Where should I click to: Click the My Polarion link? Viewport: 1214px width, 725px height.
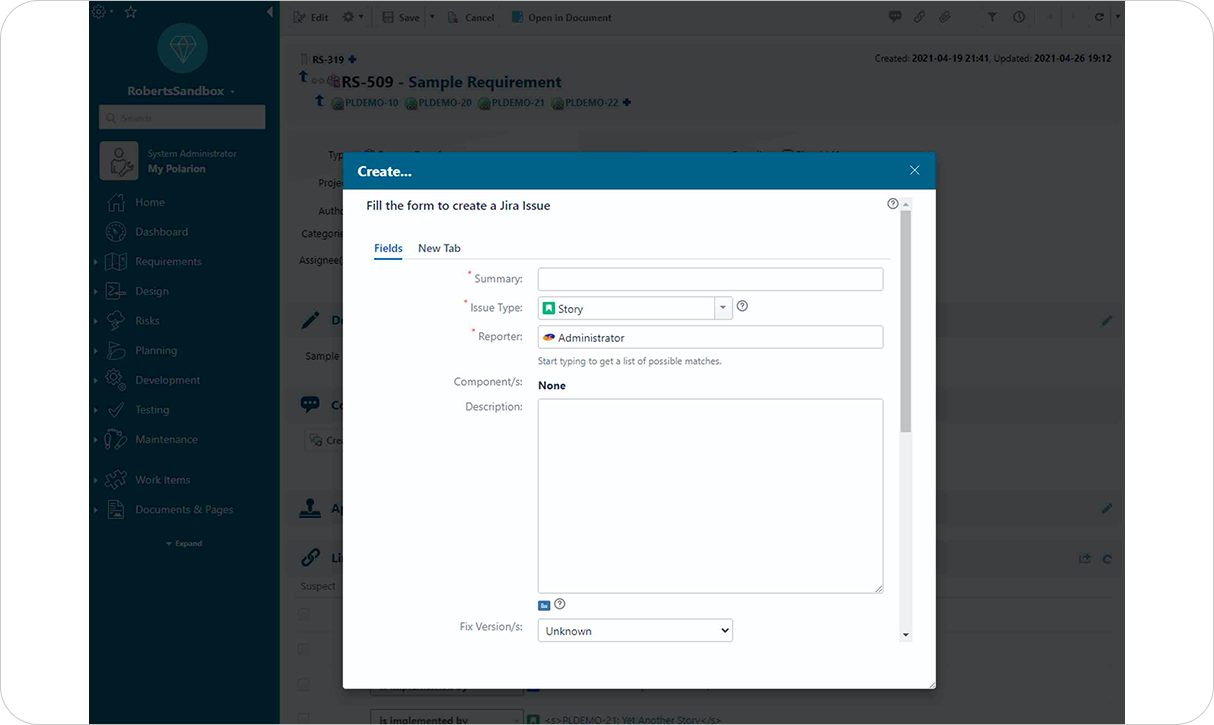177,169
